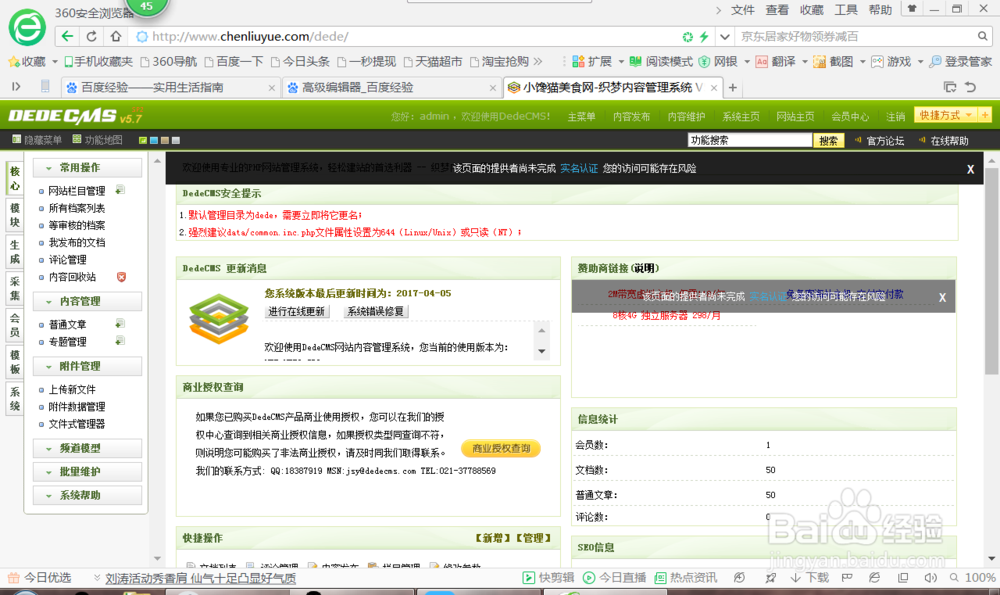Collapse the 内容管理 section
Viewport: 1000px width, 595px height.
point(87,301)
